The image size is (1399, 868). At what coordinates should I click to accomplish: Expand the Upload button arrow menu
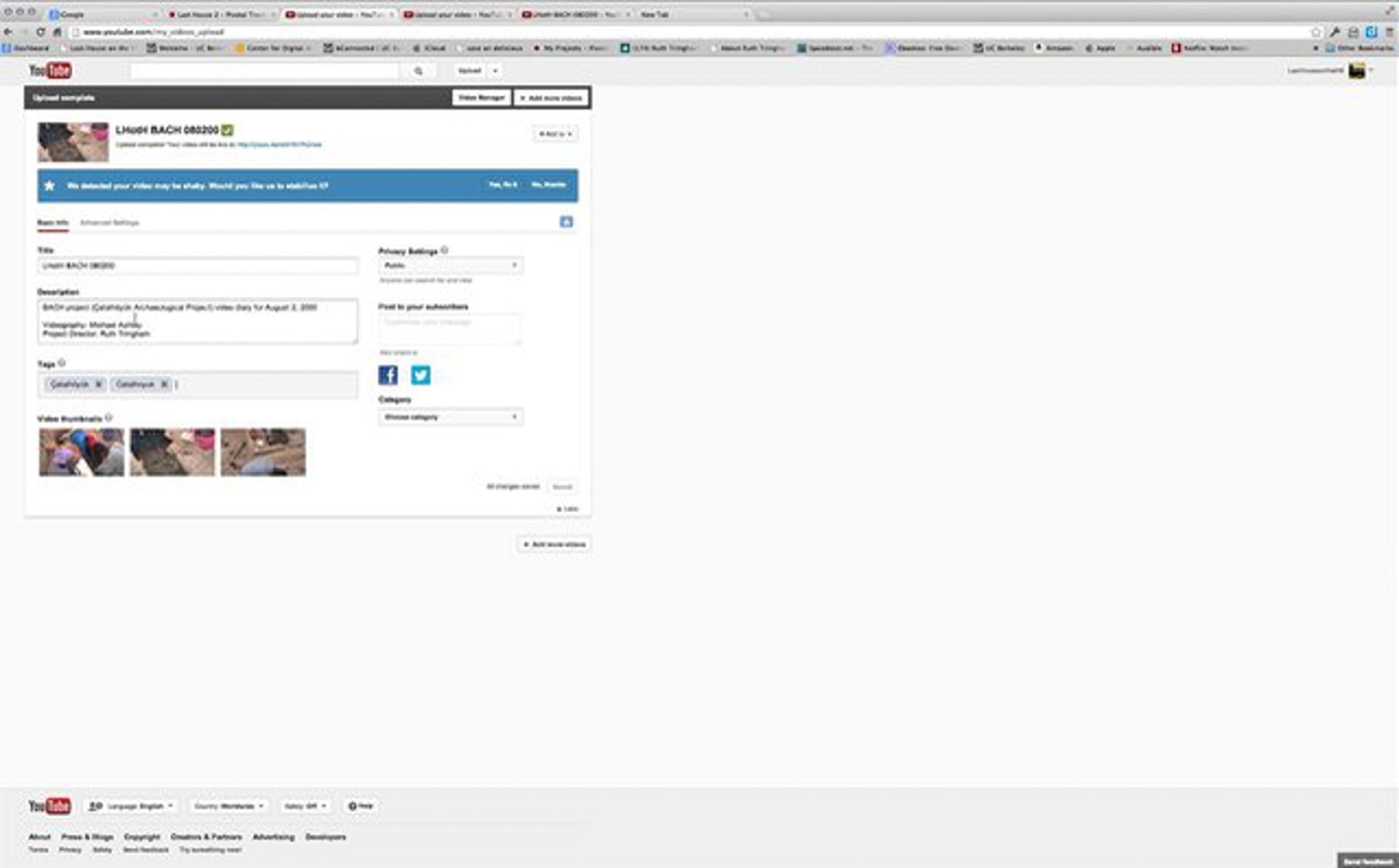(495, 71)
